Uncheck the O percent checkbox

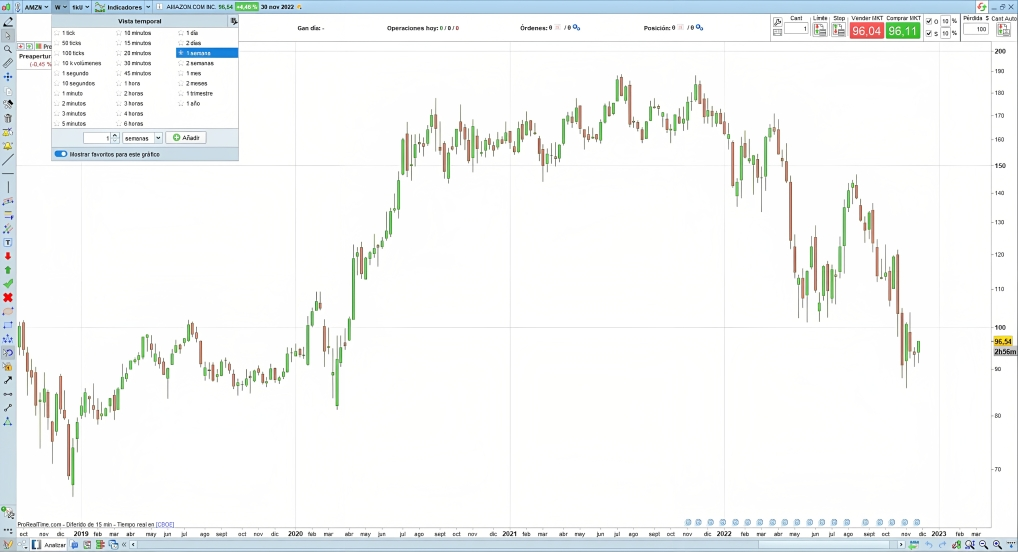tap(928, 21)
